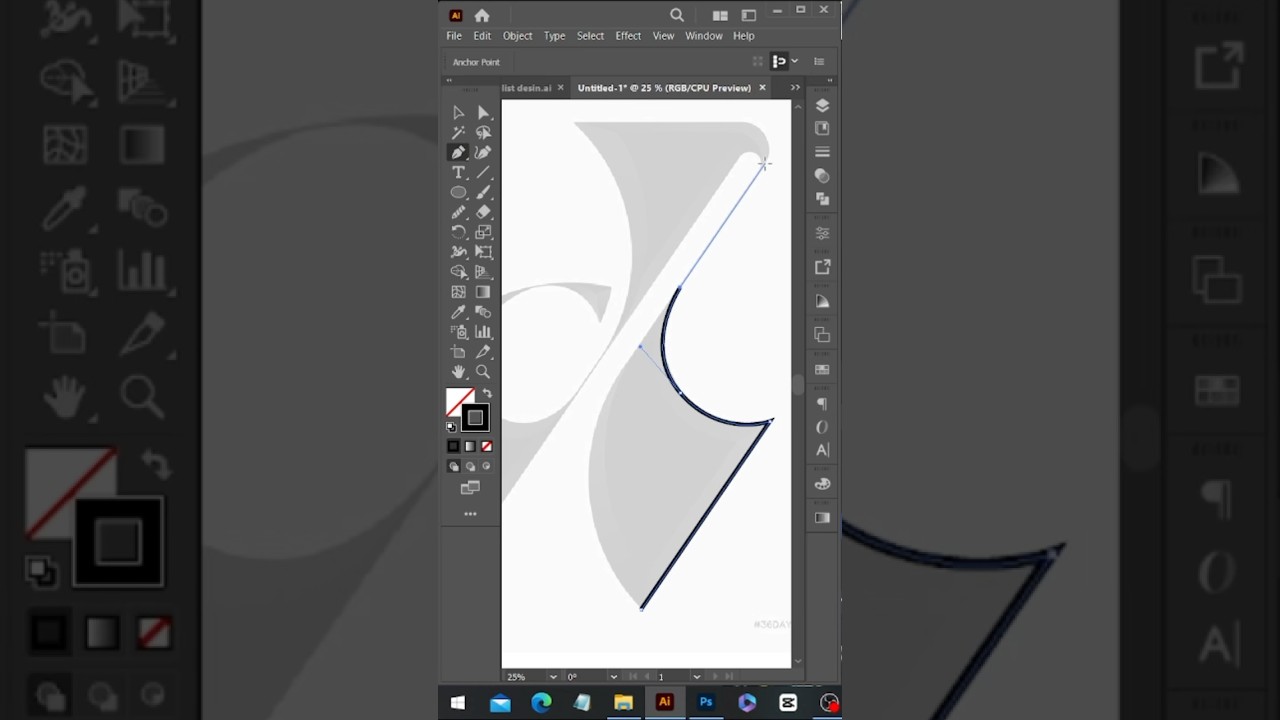Image resolution: width=1280 pixels, height=720 pixels.
Task: Open control panel menu list icon
Action: coord(819,62)
